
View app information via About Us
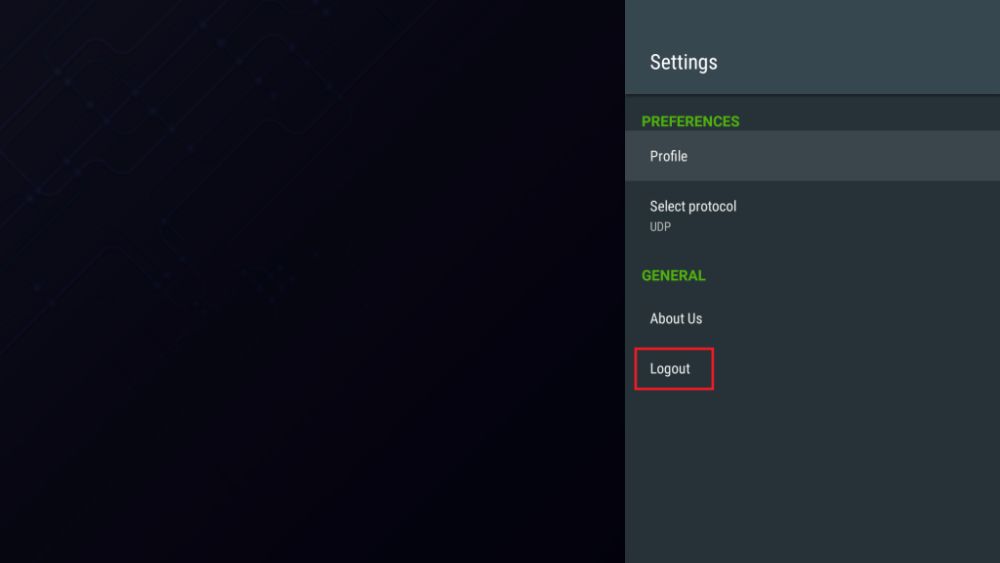coord(676,319)
